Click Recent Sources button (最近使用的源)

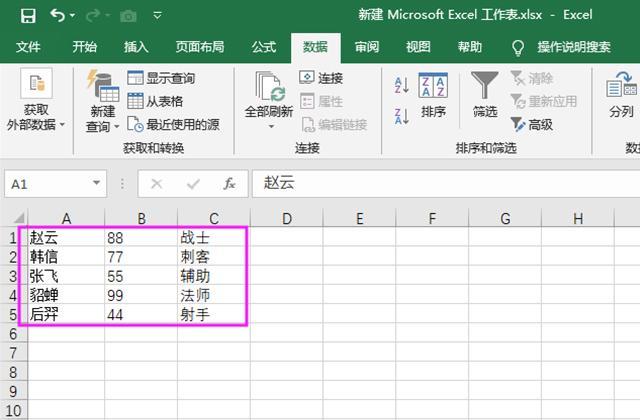[x=173, y=124]
